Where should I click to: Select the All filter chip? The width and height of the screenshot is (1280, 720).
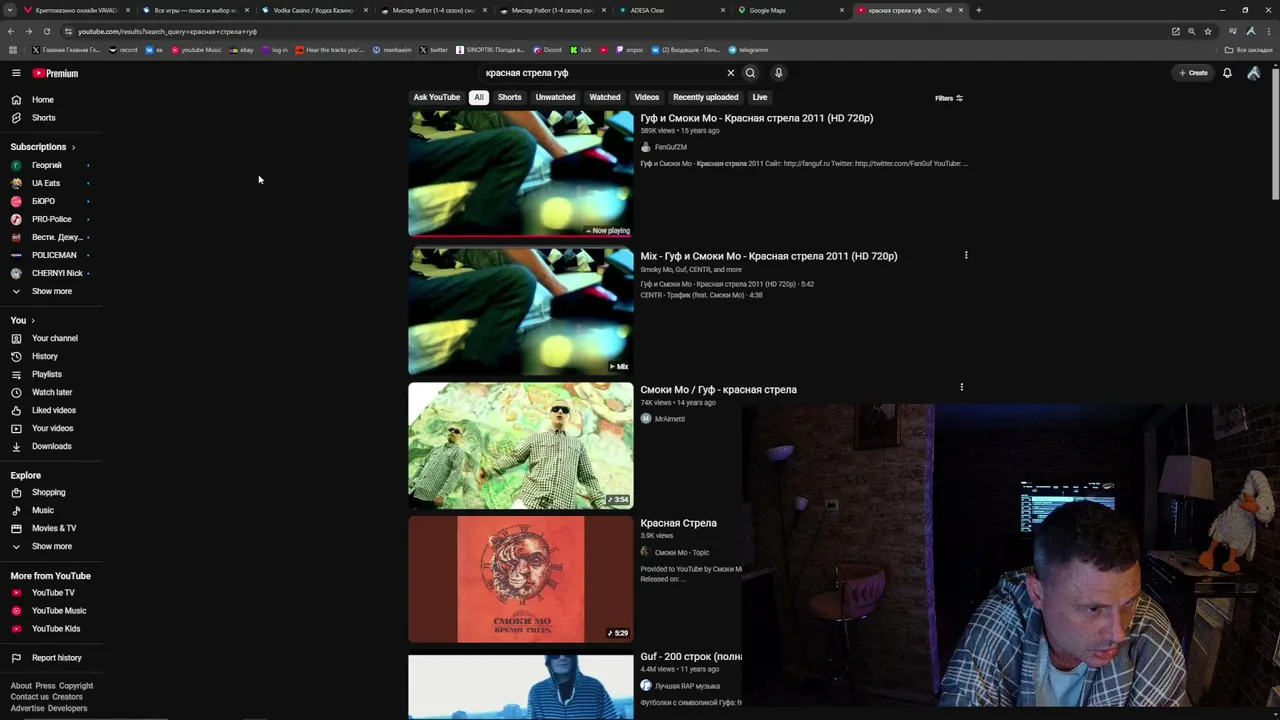pos(479,97)
